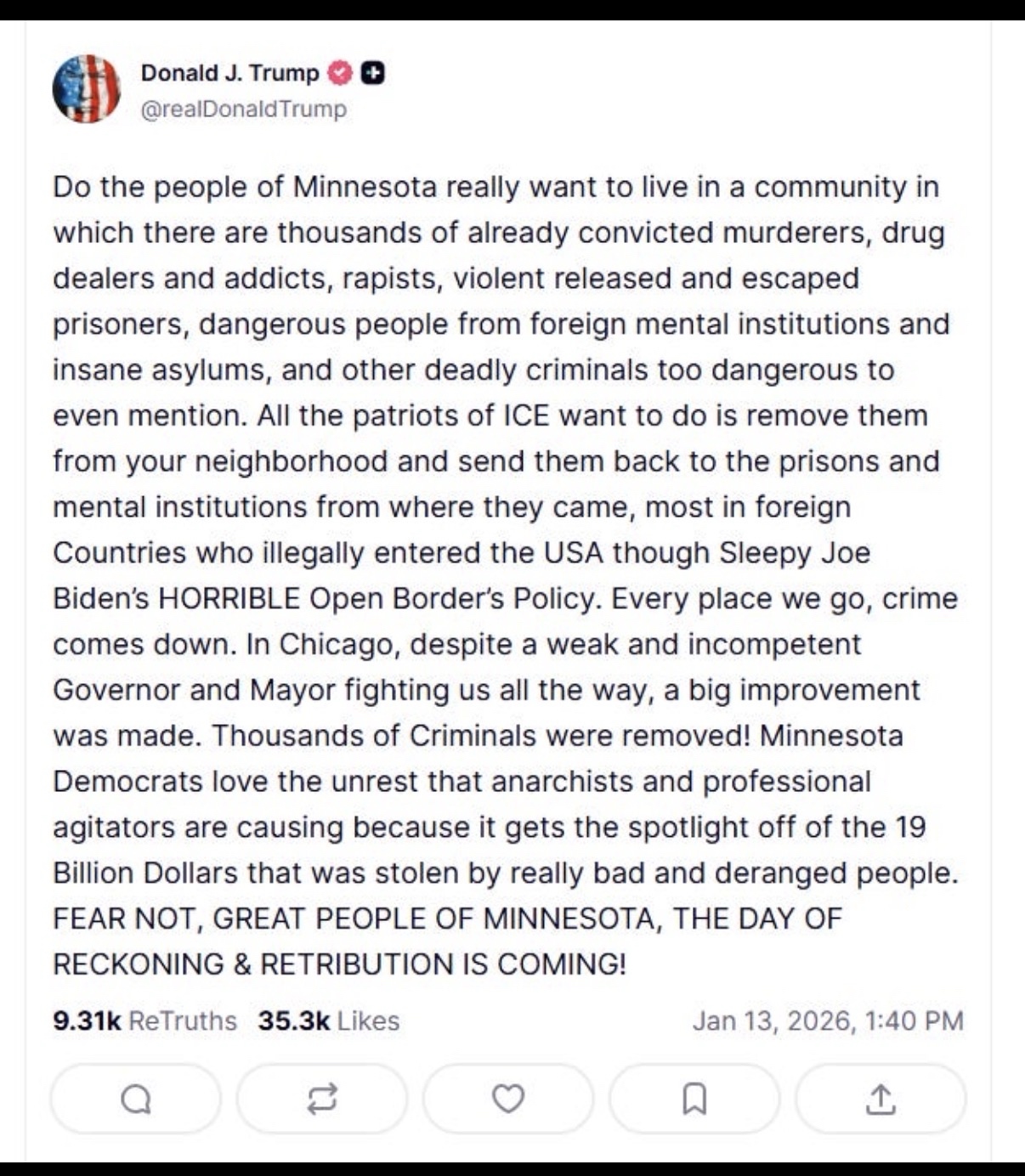Click the red verified checkmark badge
This screenshot has height=1176, width=1025.
pos(340,74)
